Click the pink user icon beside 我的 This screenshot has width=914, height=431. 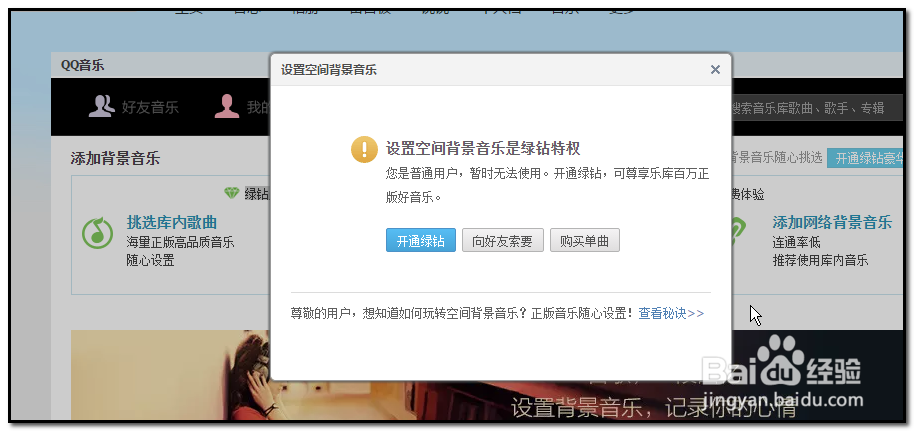(227, 106)
